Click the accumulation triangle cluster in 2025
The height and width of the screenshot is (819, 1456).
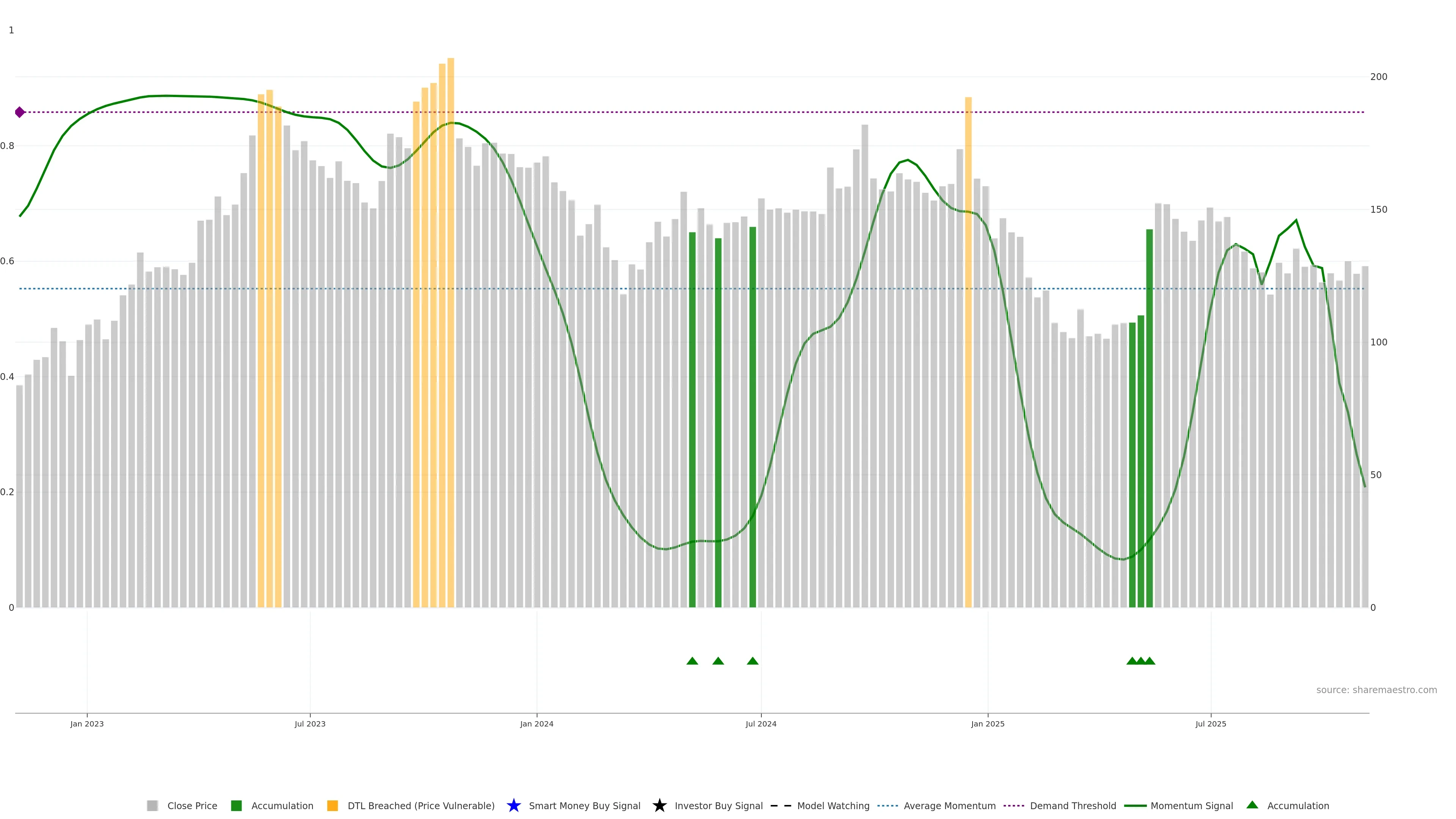coord(1141,661)
